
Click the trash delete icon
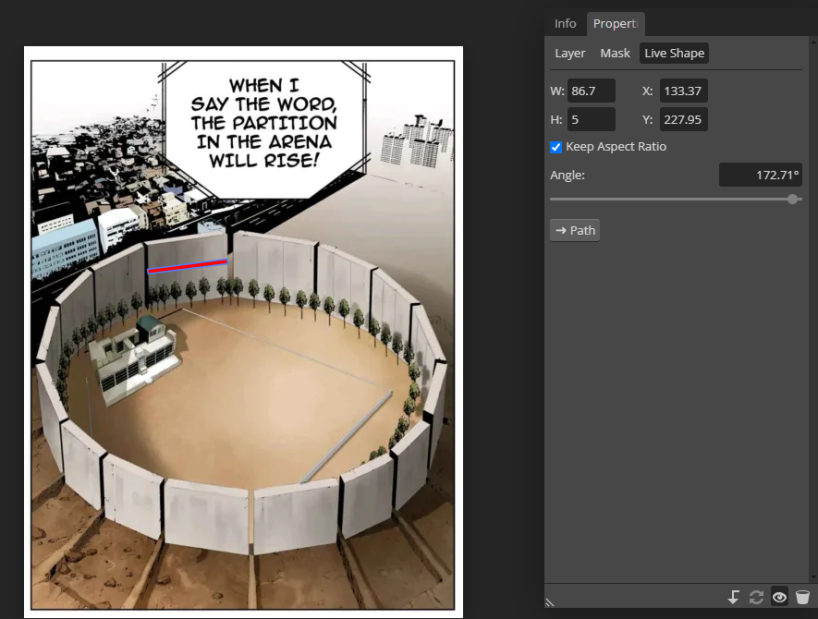tap(802, 597)
